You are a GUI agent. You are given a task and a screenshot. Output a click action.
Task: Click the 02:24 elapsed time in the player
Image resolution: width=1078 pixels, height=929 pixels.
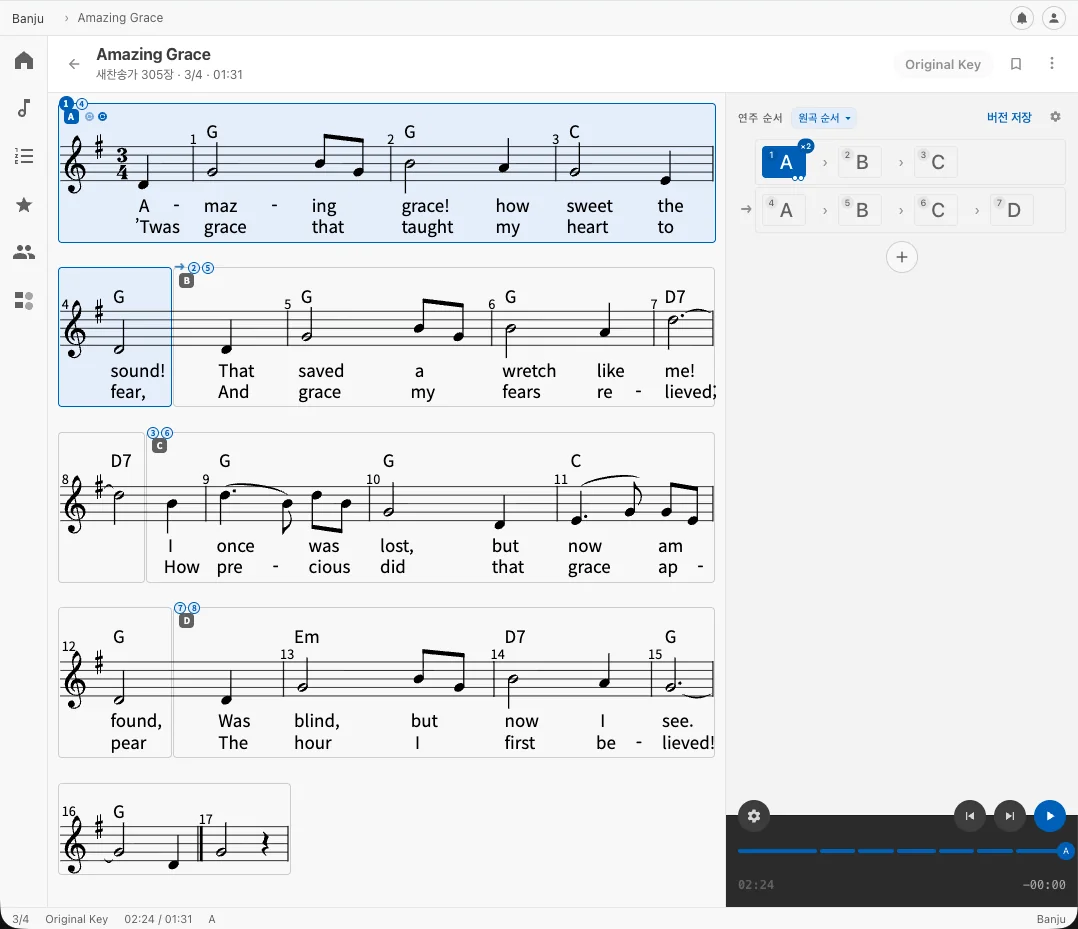[756, 885]
